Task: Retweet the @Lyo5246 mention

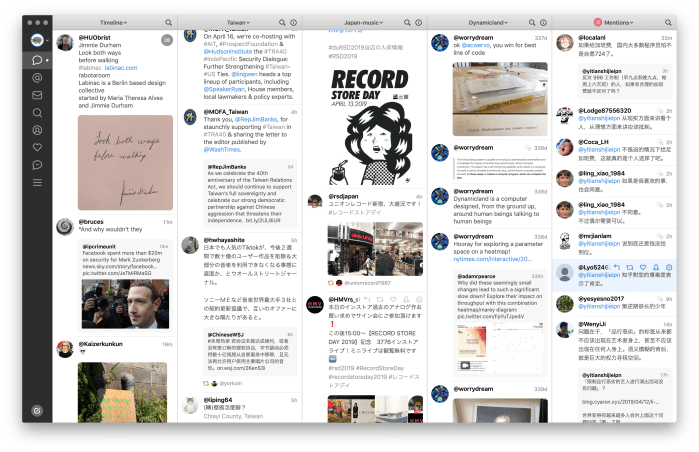Action: tap(630, 267)
